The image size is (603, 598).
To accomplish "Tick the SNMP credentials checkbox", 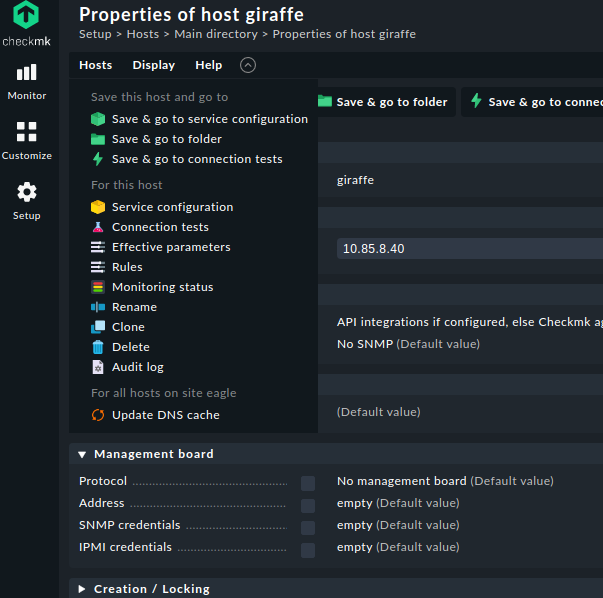I will click(308, 527).
